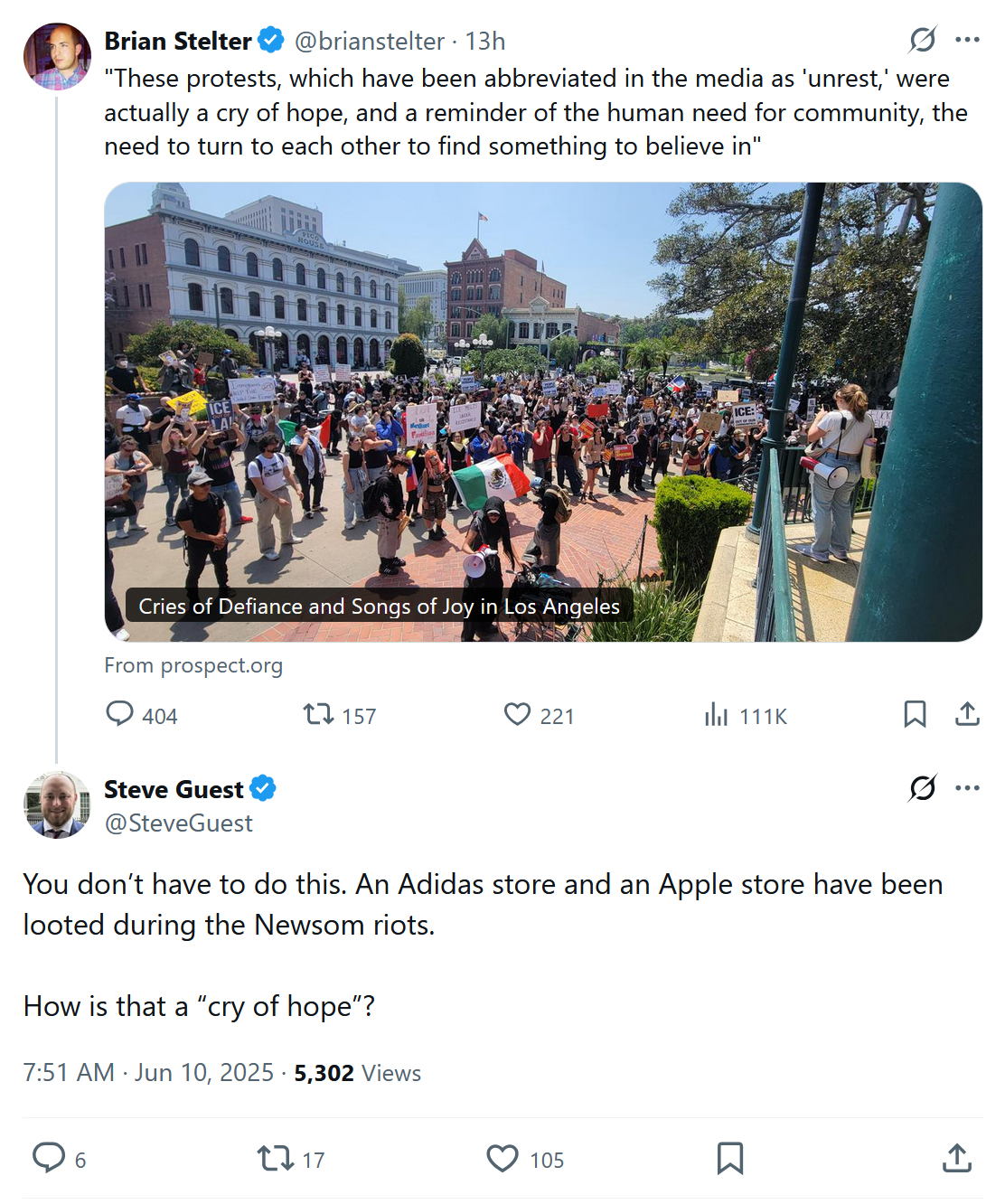
Task: Open Brian Stelter's profile picture
Action: [57, 57]
